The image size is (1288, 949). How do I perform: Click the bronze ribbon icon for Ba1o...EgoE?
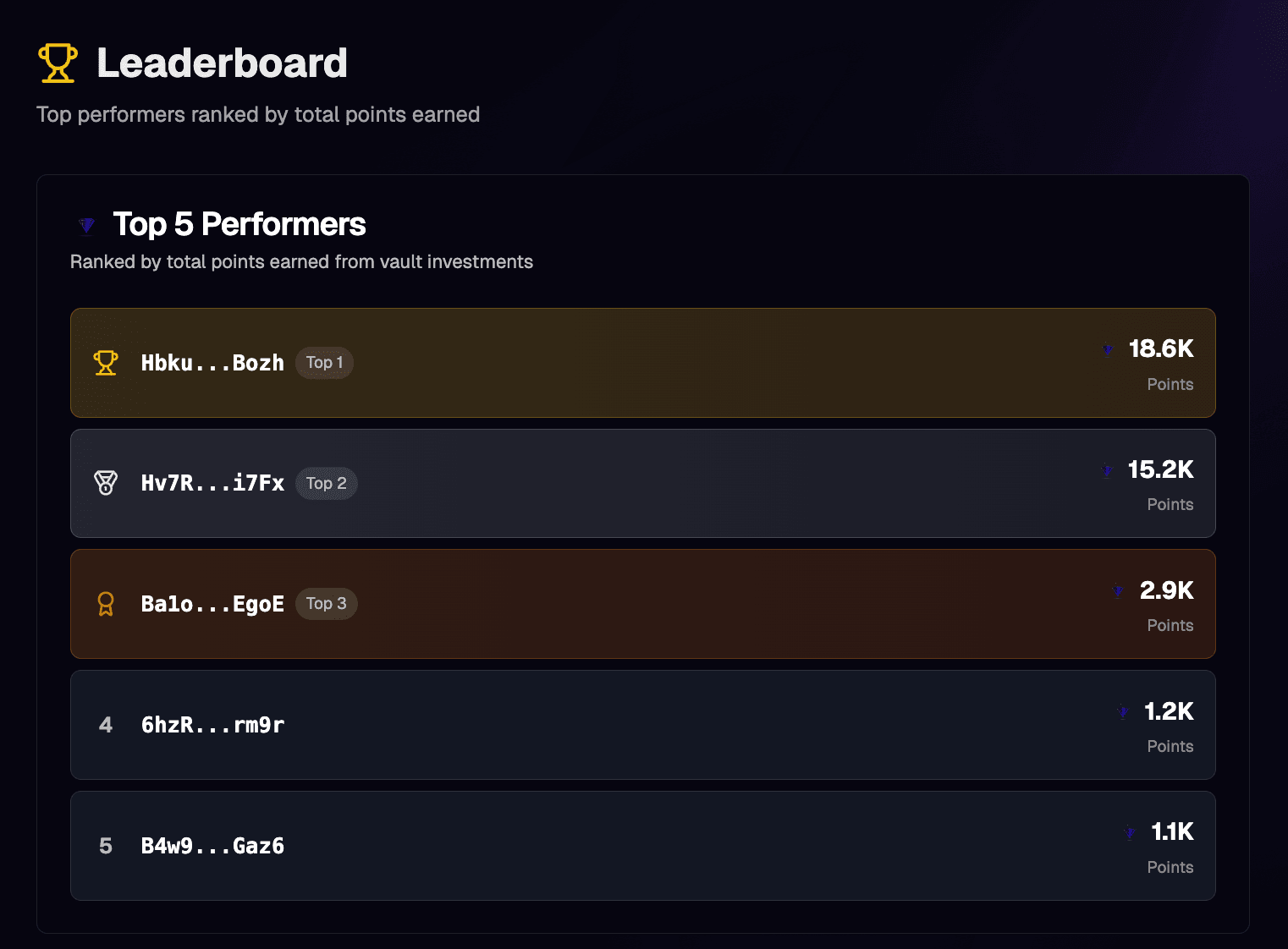(106, 604)
